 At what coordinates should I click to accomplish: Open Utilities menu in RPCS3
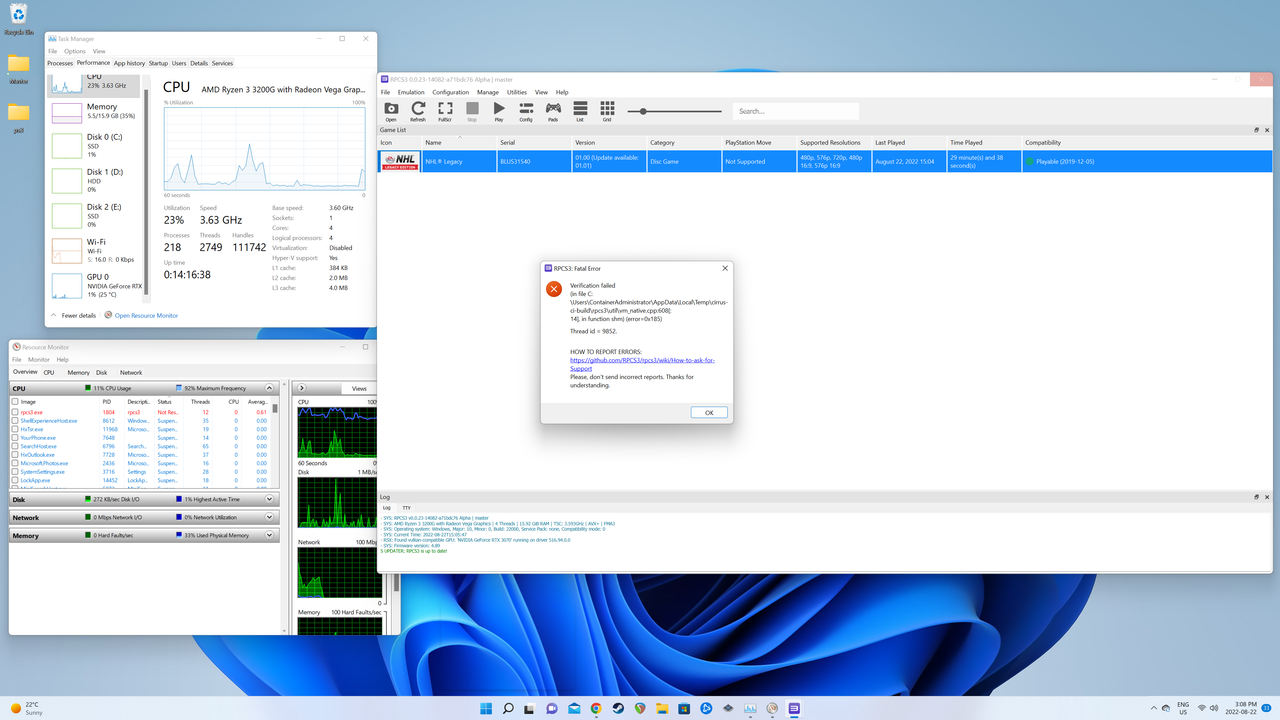pos(517,92)
